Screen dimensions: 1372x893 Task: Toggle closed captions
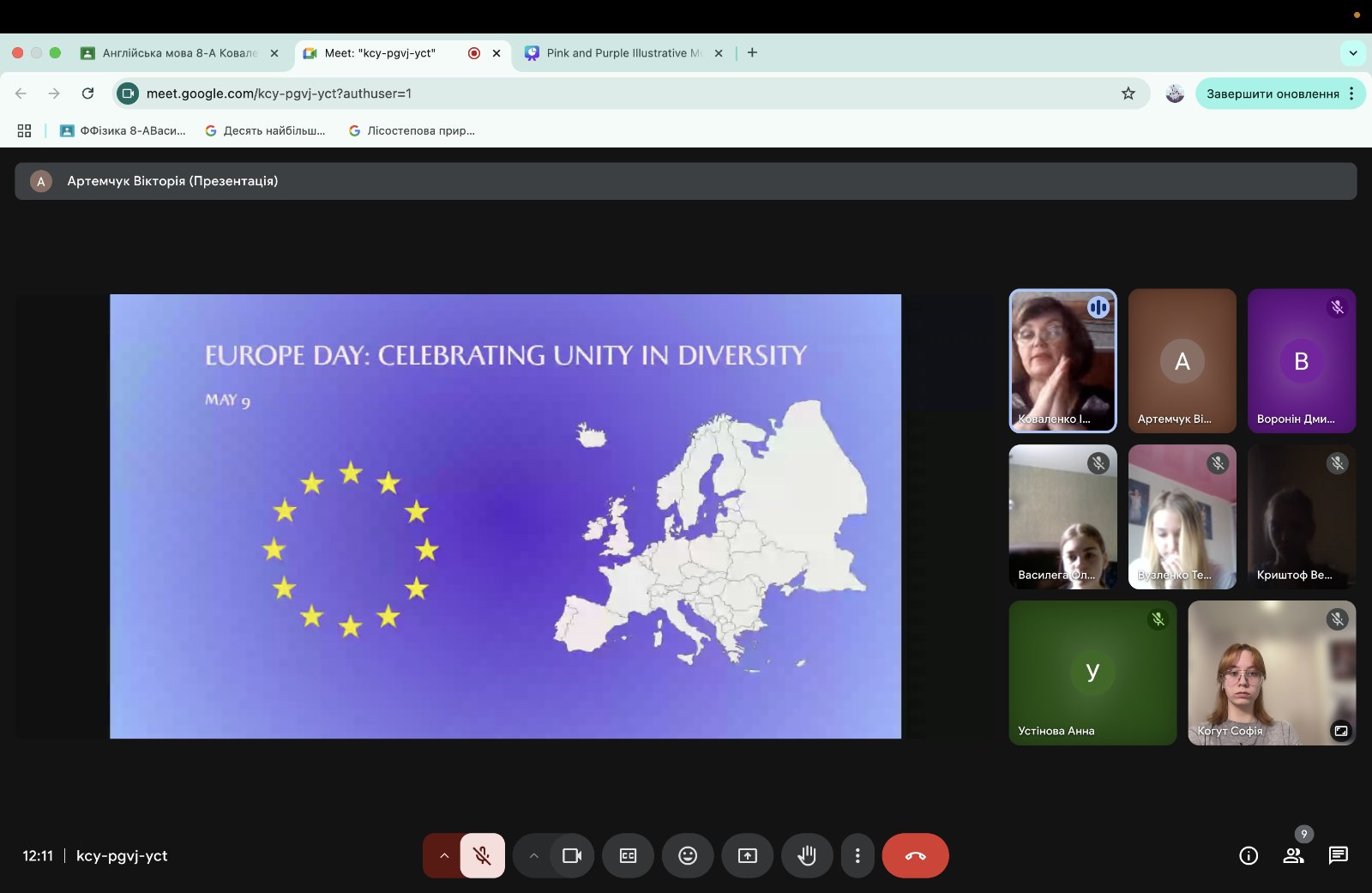628,855
